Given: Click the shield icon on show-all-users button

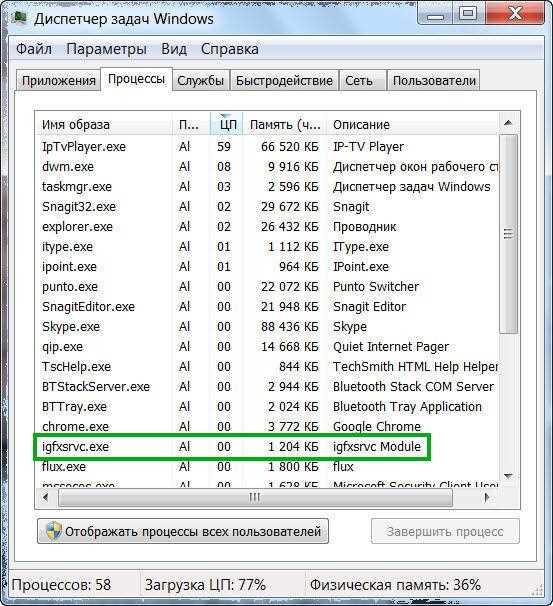Looking at the screenshot, I should click(54, 531).
